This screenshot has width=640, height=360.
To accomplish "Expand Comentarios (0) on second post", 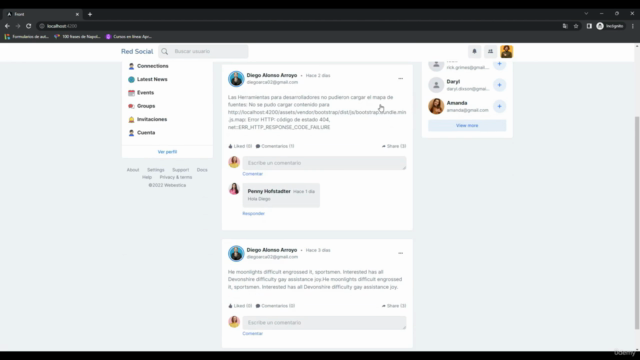I will [x=276, y=306].
